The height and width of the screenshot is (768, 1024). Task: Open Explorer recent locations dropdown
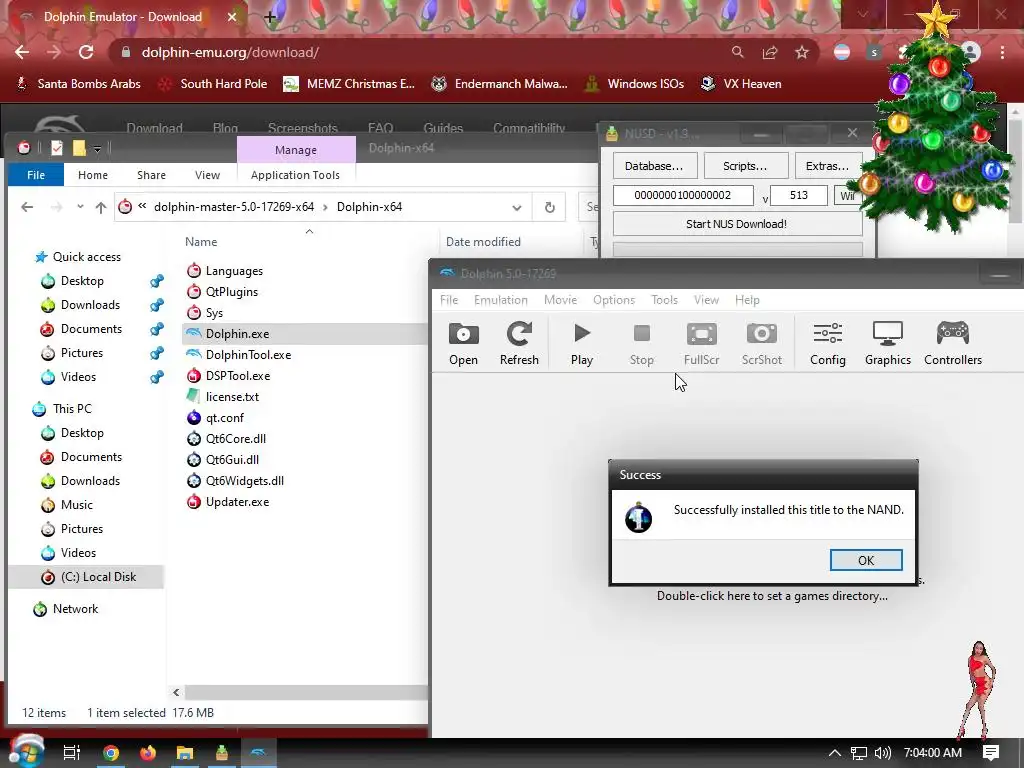pos(80,207)
